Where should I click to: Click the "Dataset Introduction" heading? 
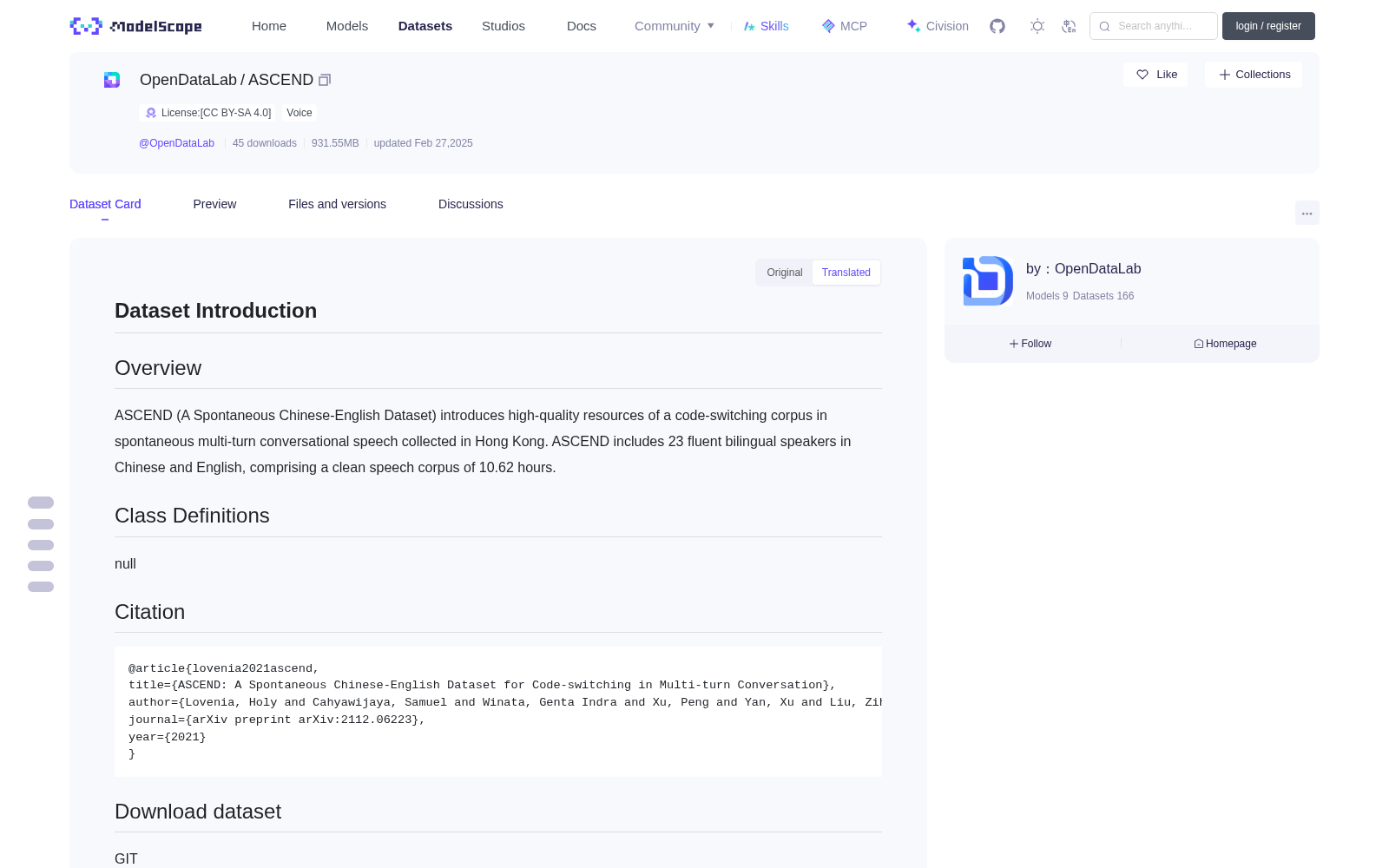(x=215, y=311)
